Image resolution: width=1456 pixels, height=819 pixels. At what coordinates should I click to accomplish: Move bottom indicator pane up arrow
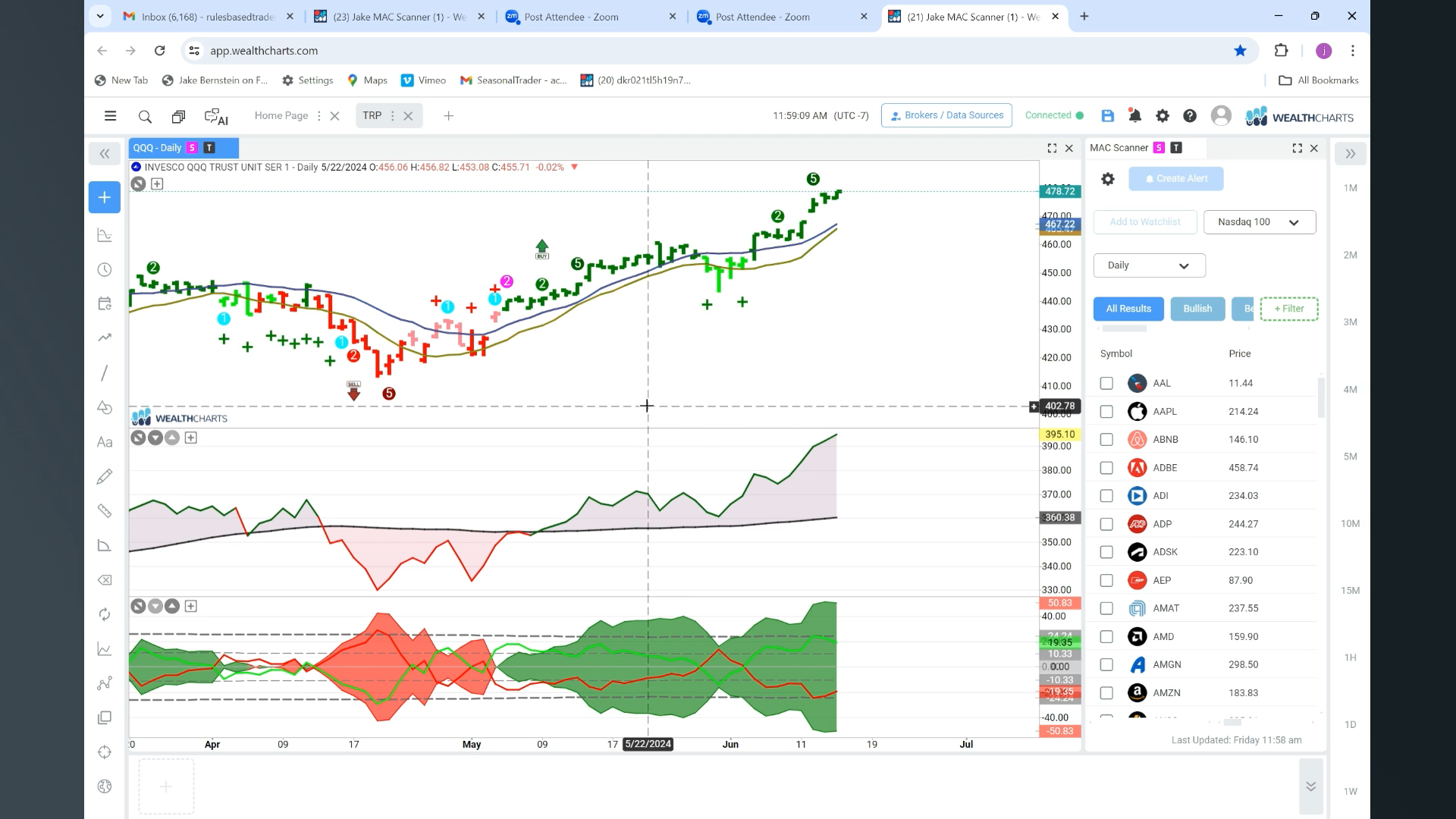(x=172, y=606)
